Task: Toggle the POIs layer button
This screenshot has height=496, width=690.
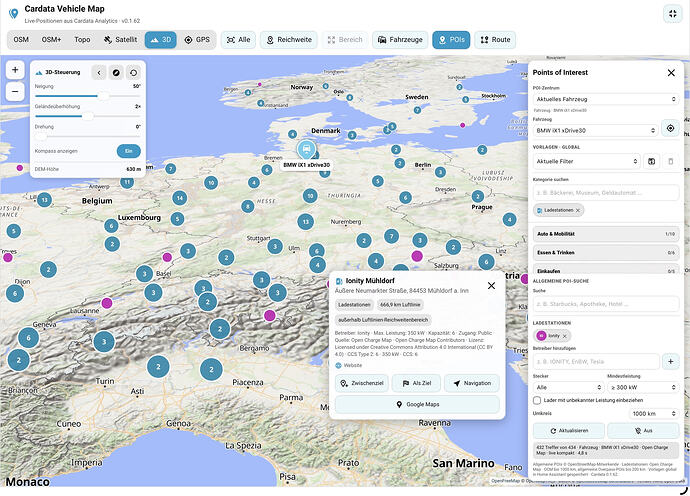Action: [x=451, y=40]
